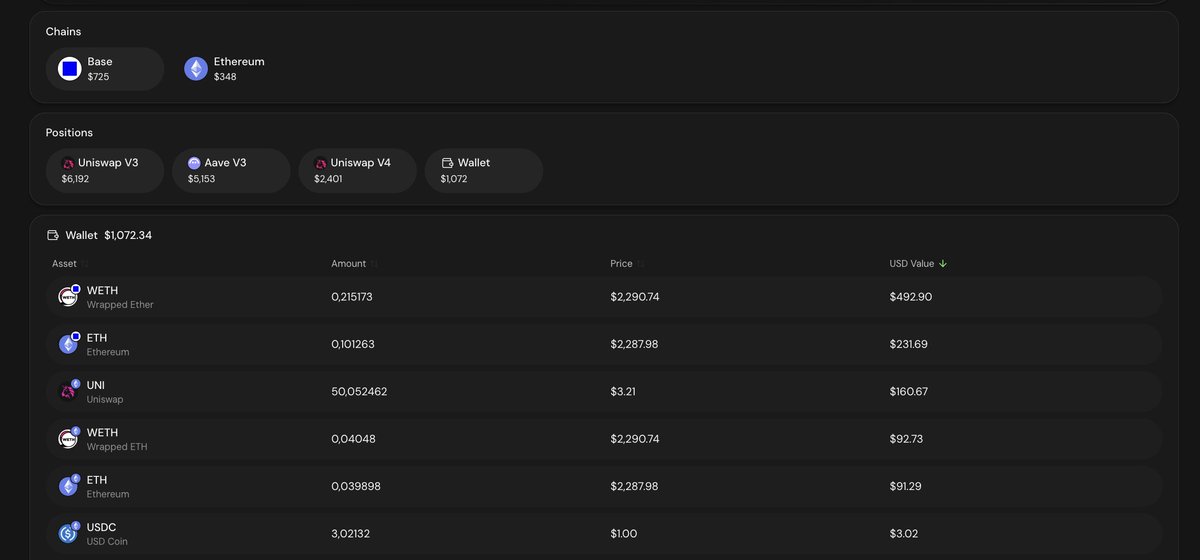This screenshot has height=560, width=1200.
Task: Click the USD value $231.69
Action: [x=909, y=344]
